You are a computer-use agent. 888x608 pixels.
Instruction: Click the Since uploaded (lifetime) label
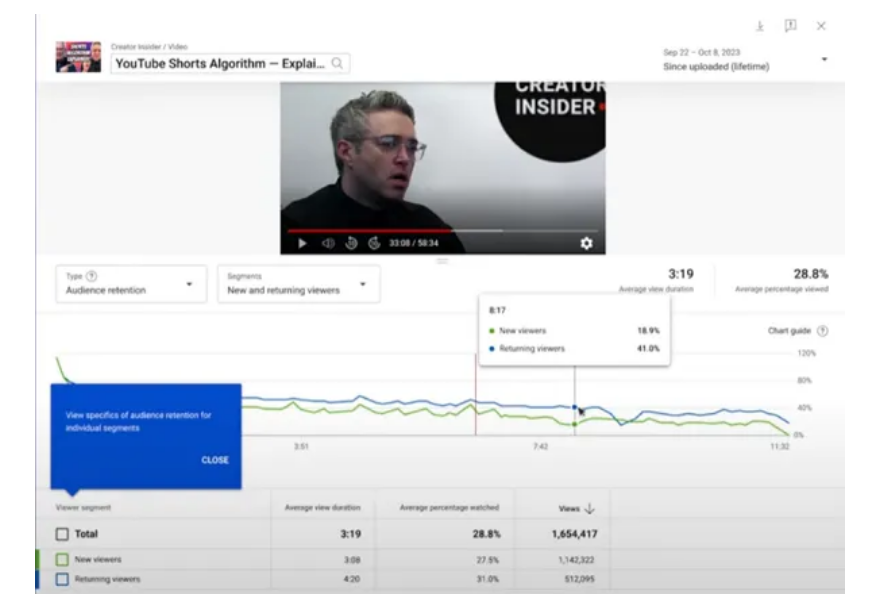716,67
